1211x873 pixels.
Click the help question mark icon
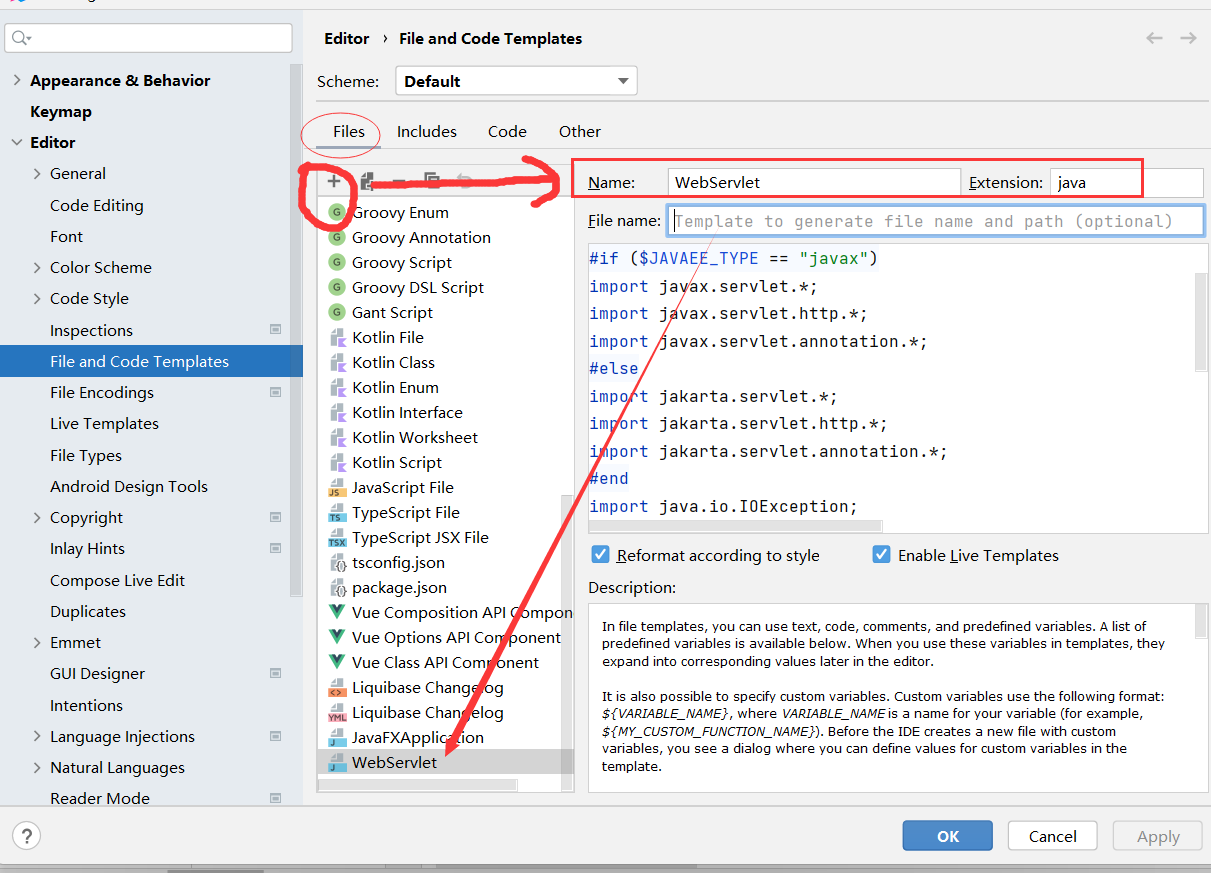pyautogui.click(x=26, y=836)
